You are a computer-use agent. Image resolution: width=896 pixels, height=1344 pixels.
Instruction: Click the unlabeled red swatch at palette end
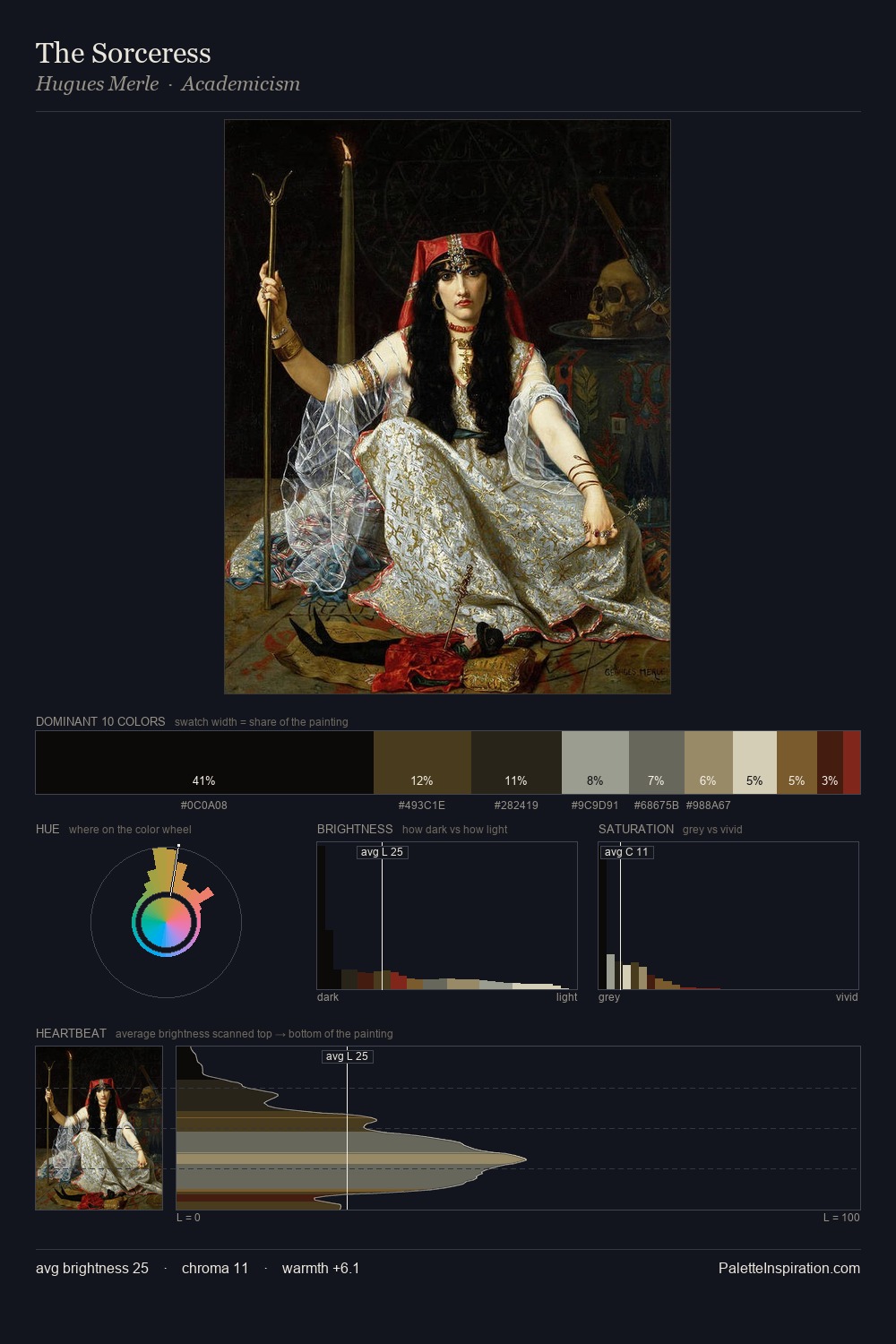pyautogui.click(x=851, y=762)
